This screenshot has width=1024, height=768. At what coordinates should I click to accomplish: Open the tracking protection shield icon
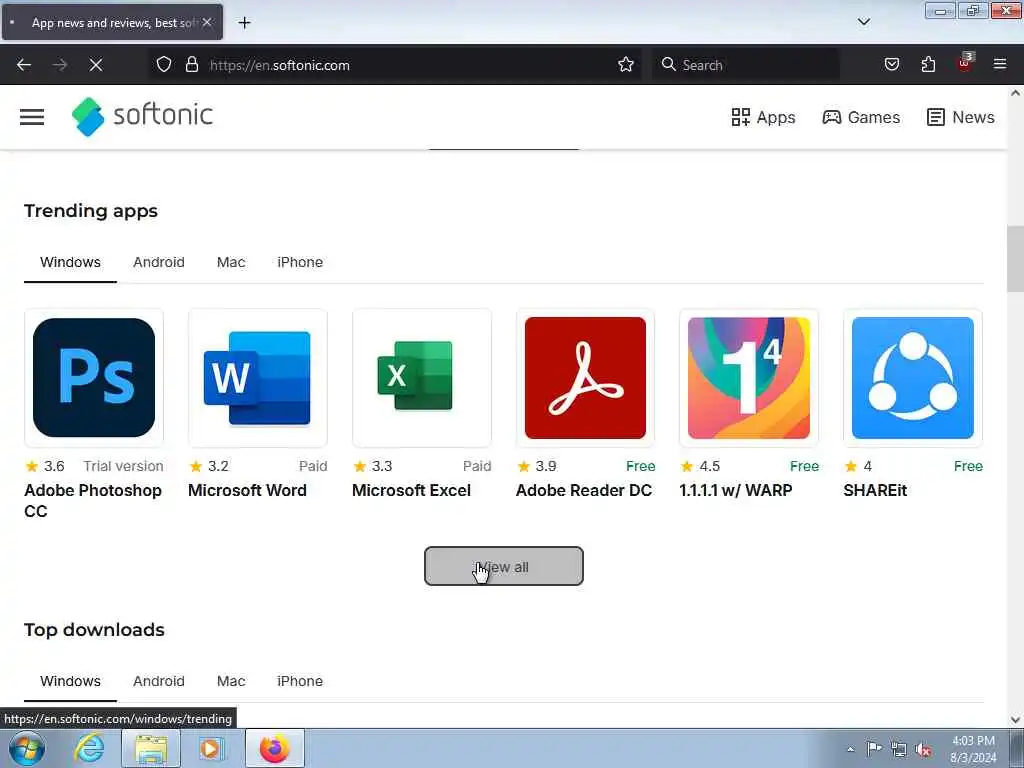click(x=164, y=65)
